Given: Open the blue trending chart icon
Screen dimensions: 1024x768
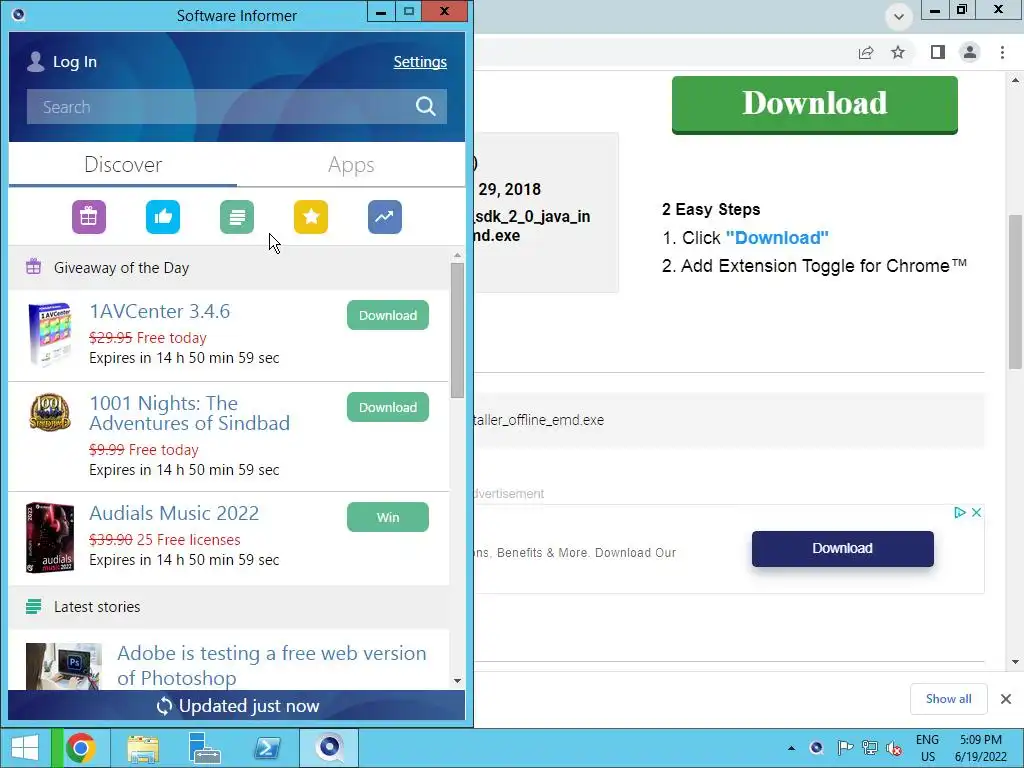Looking at the screenshot, I should pos(385,217).
